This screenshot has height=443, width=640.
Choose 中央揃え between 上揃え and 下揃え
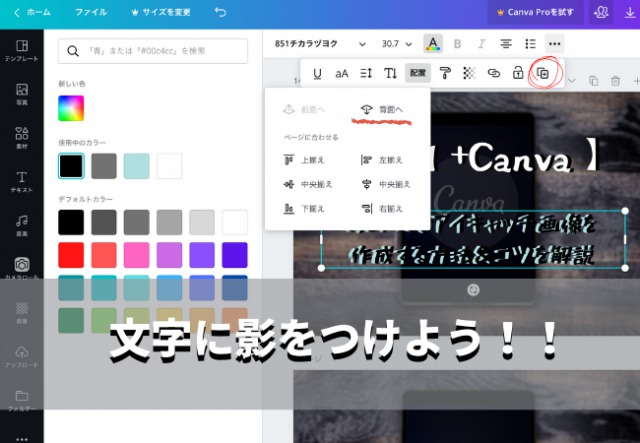tap(308, 185)
